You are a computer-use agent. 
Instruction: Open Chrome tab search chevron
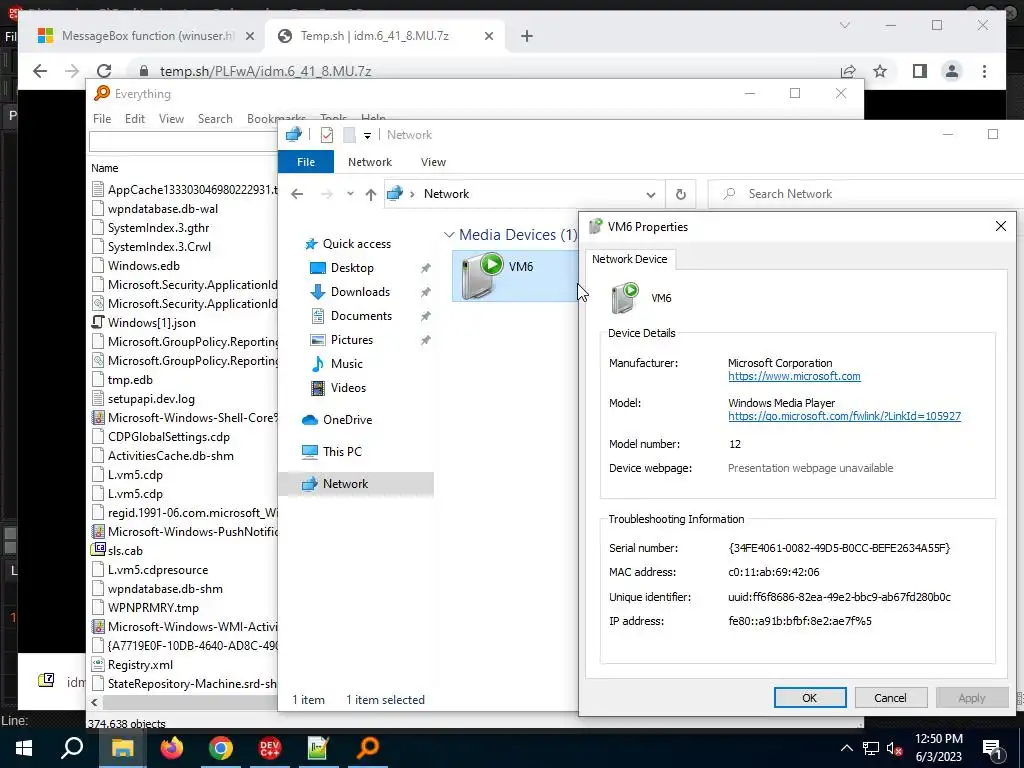[x=844, y=25]
